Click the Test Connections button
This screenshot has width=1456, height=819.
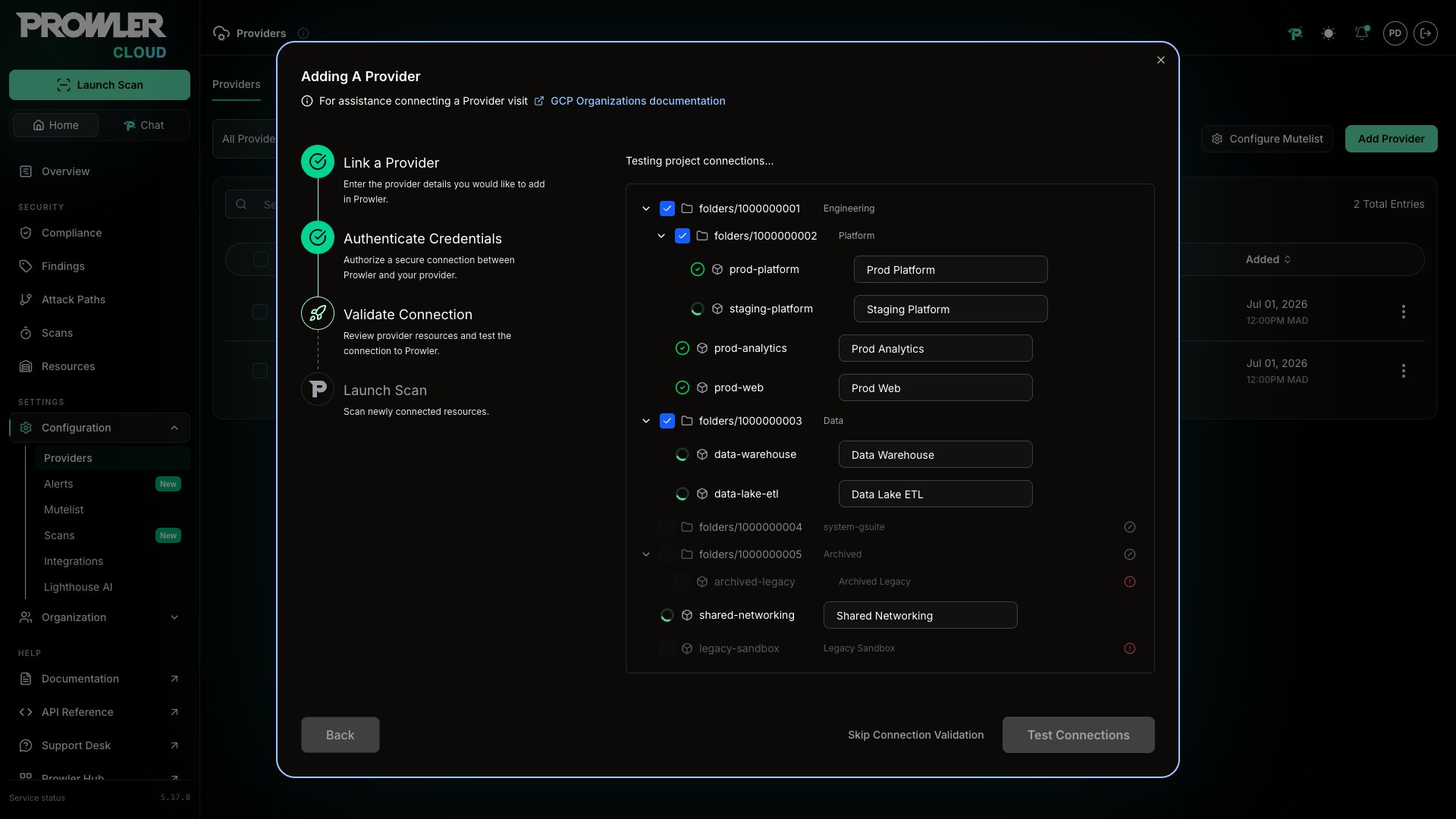click(x=1078, y=735)
